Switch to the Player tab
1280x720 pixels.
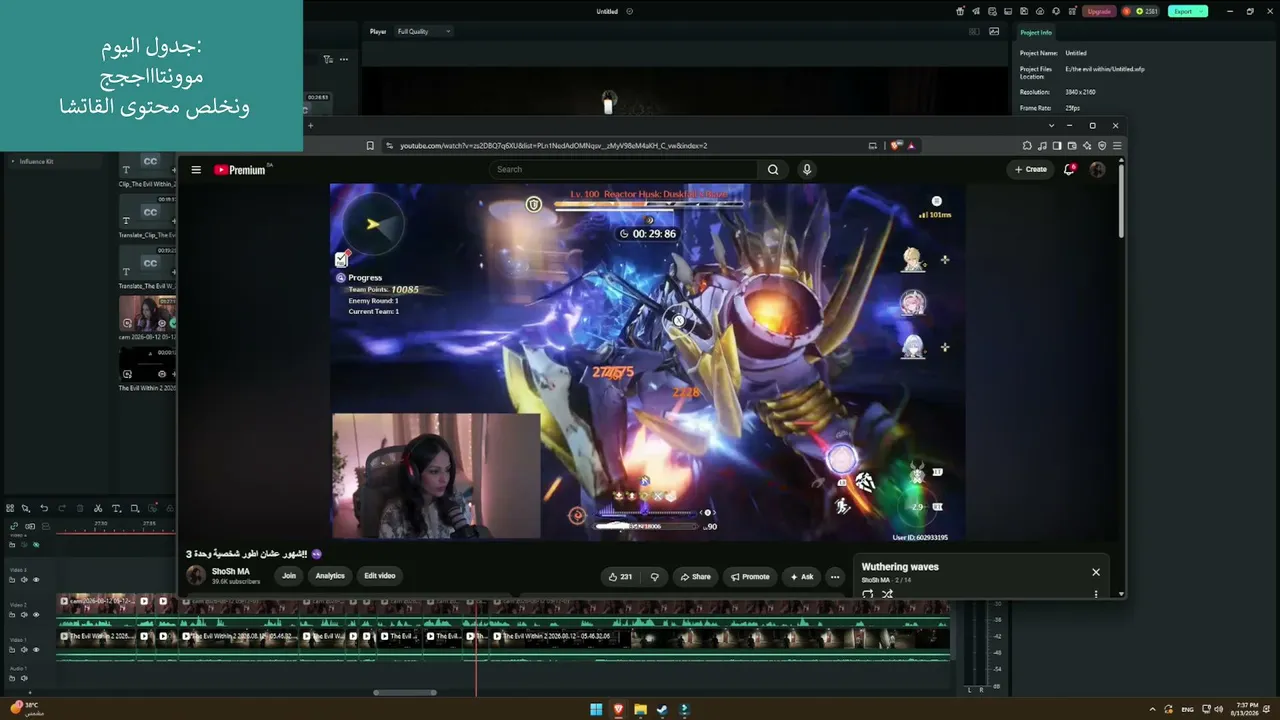coord(378,31)
